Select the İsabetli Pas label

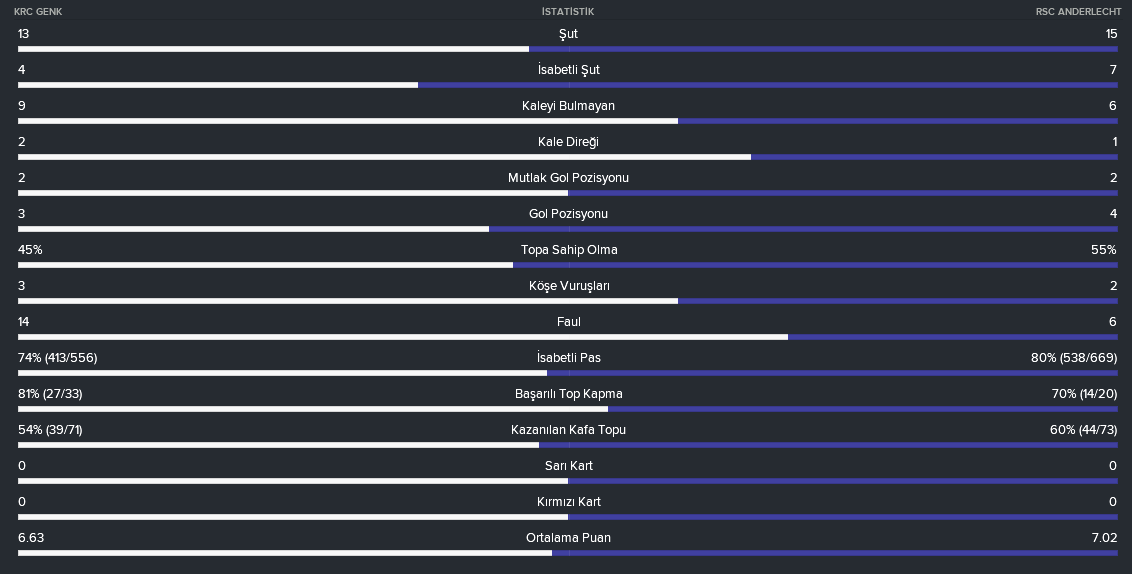pyautogui.click(x=568, y=358)
